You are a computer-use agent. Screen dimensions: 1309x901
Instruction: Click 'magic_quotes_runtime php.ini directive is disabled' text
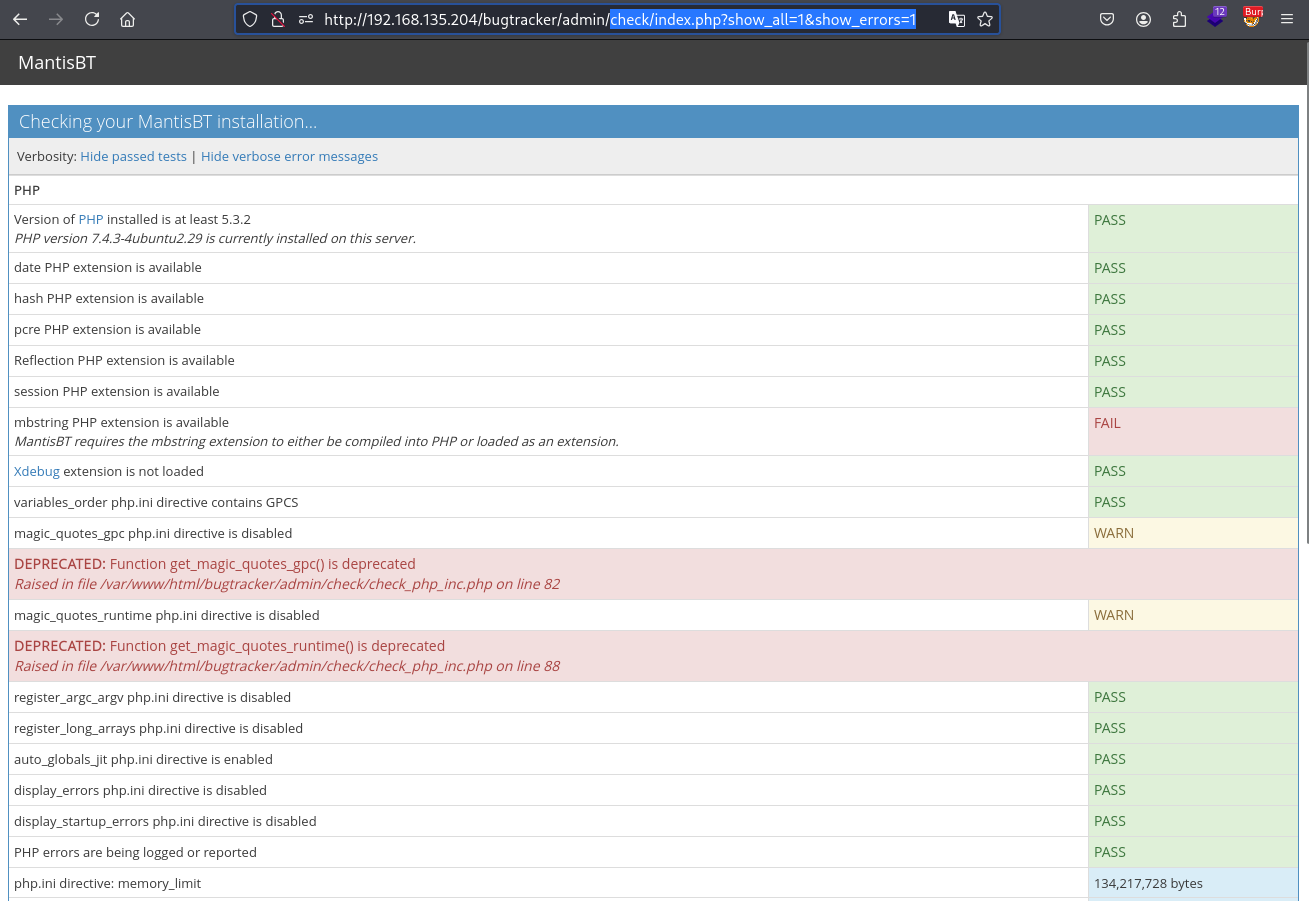[x=167, y=615]
